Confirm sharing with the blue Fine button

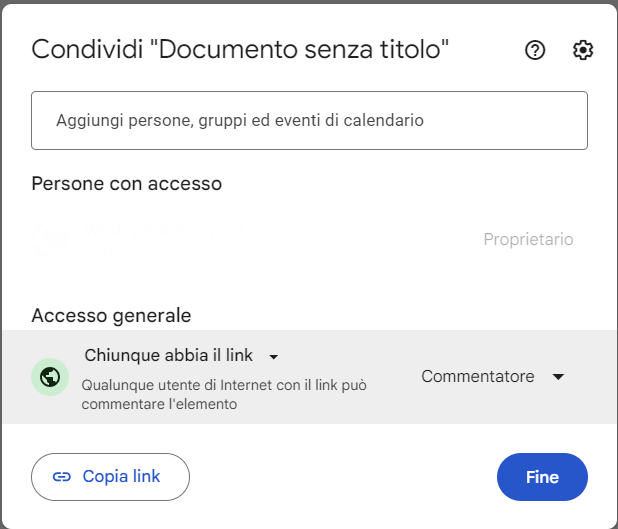click(x=542, y=477)
